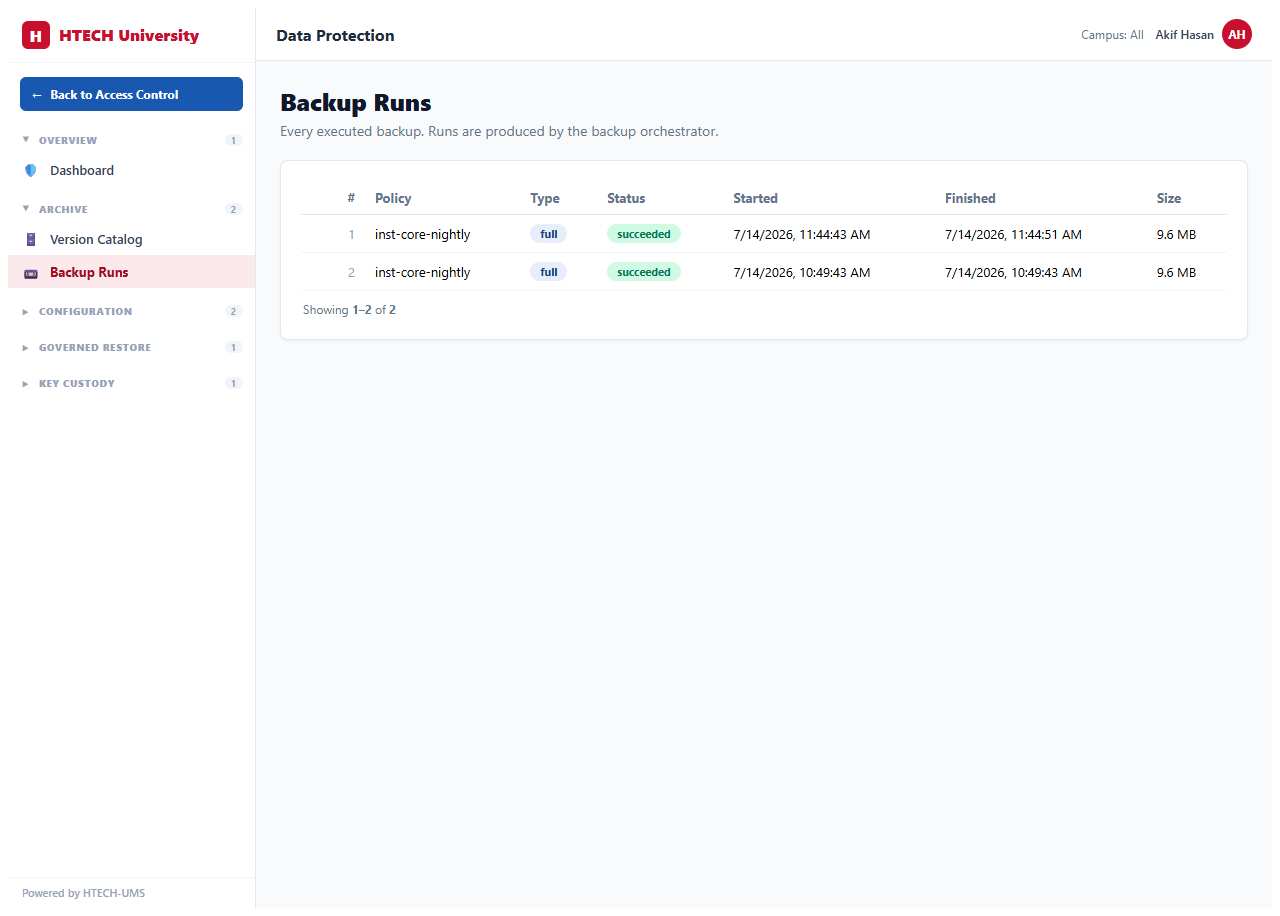
Task: Click the Version Catalog icon
Action: click(31, 240)
